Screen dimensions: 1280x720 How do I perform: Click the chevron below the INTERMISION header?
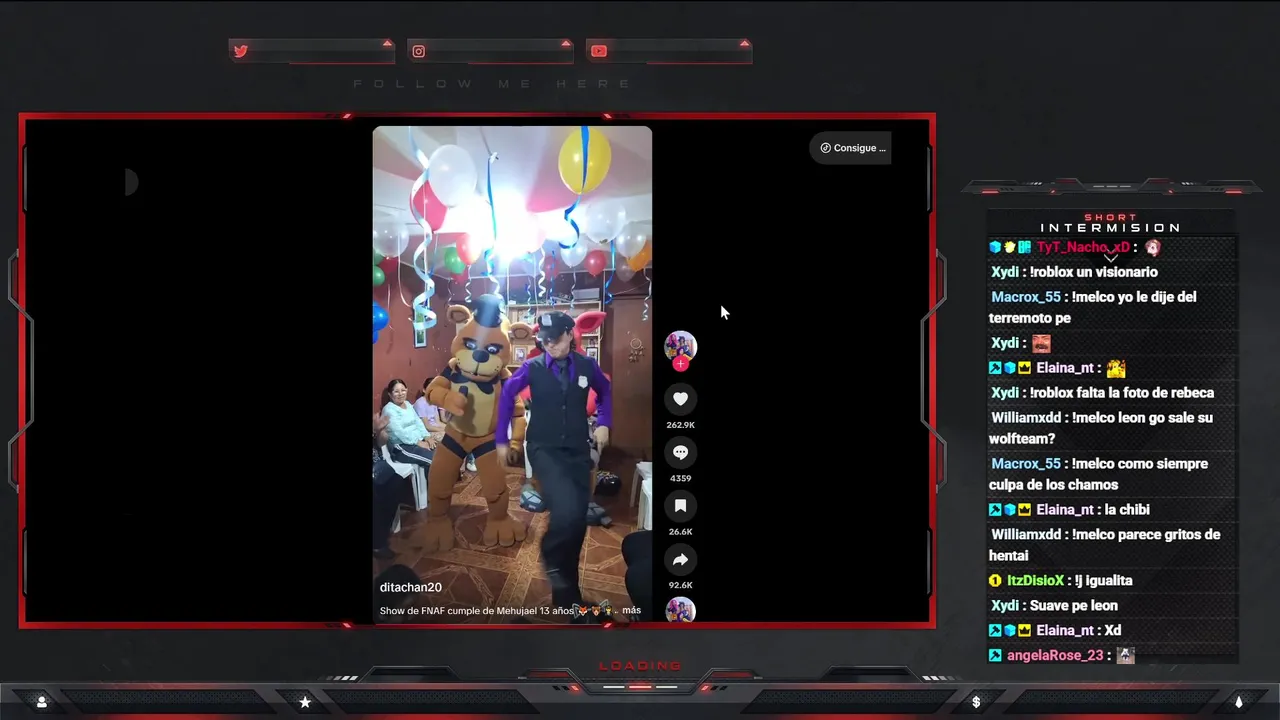(x=1111, y=258)
